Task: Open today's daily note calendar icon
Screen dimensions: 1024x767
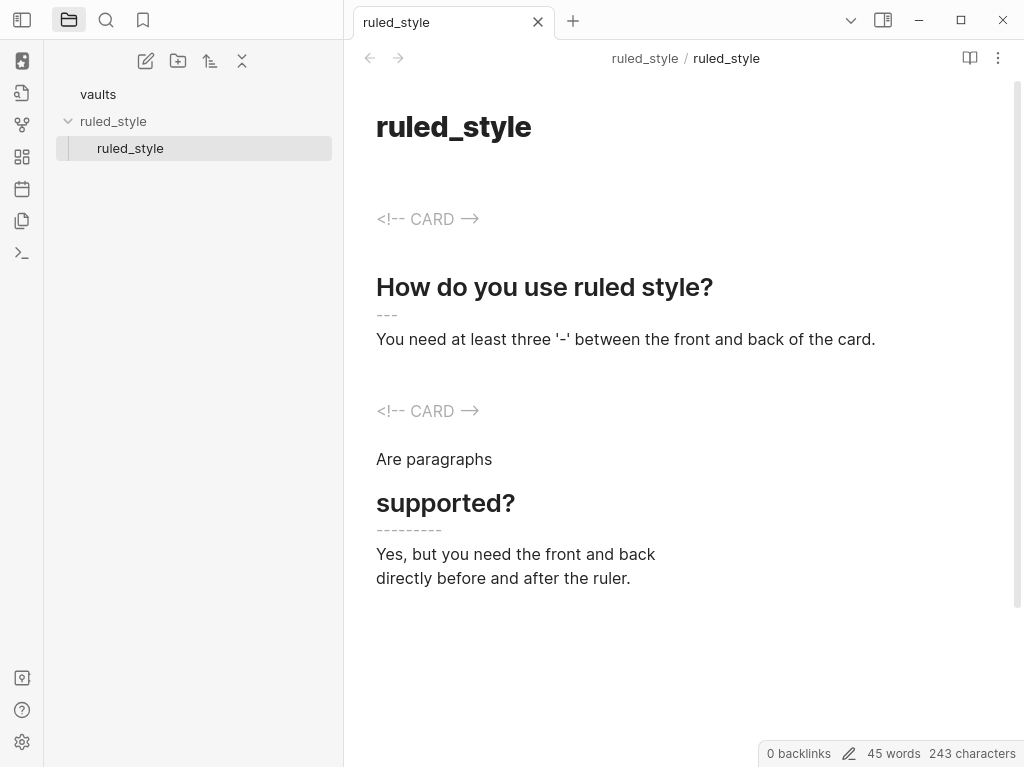Action: (22, 189)
